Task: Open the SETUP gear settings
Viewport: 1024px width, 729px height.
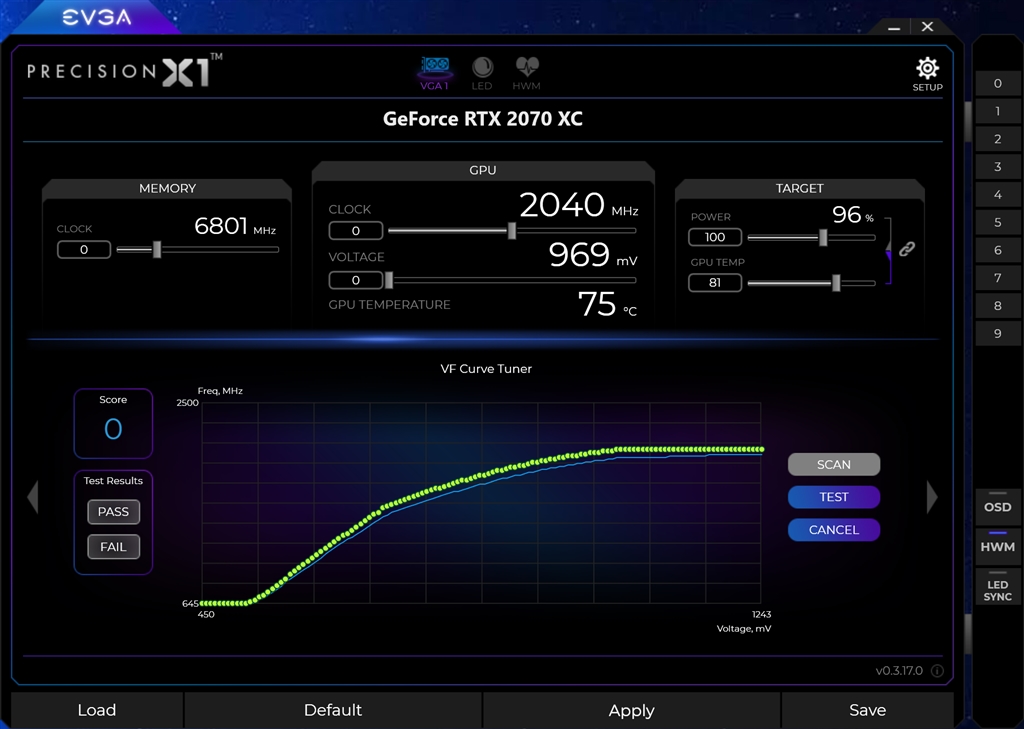Action: (927, 74)
